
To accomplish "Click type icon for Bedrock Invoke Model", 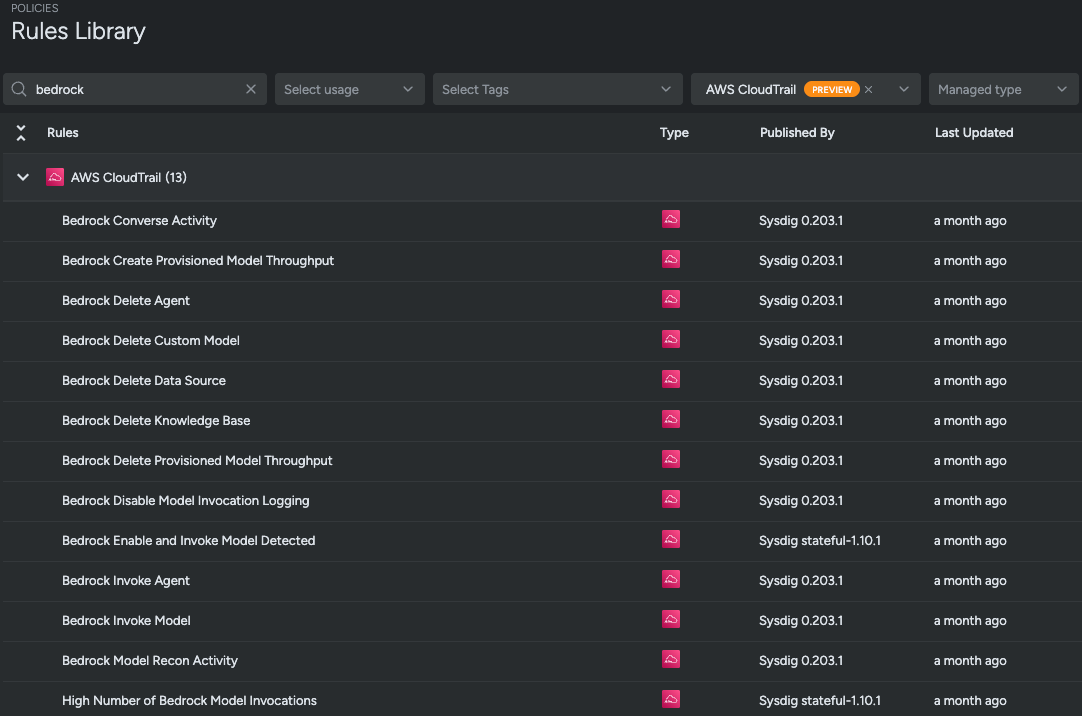I will 671,619.
